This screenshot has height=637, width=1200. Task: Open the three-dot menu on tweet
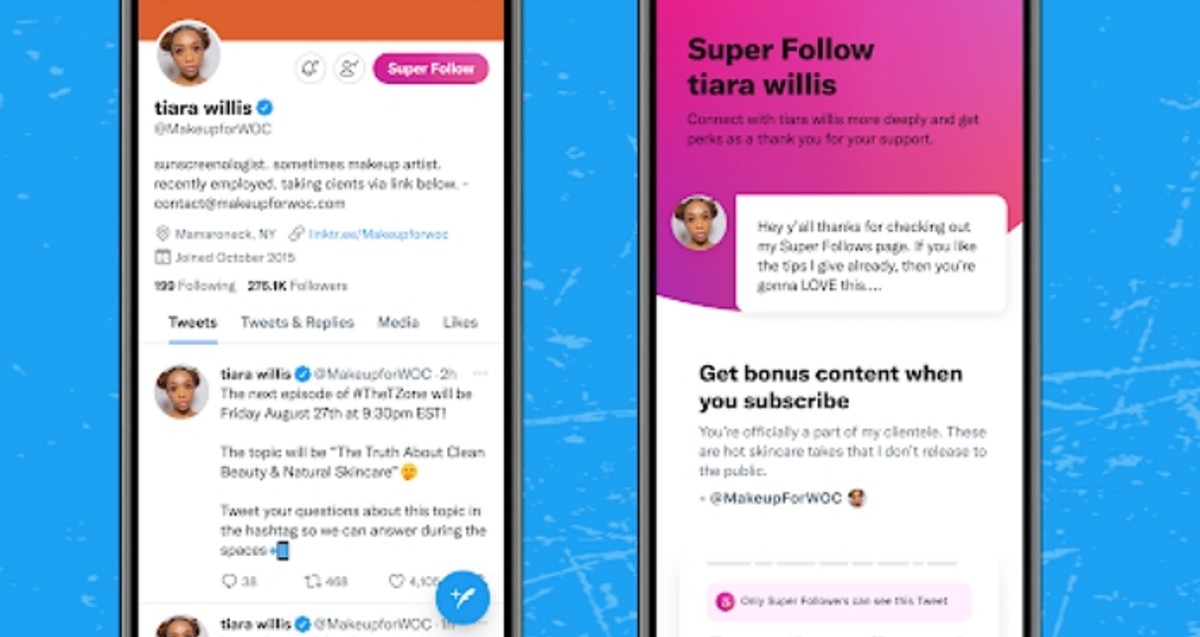click(x=480, y=373)
